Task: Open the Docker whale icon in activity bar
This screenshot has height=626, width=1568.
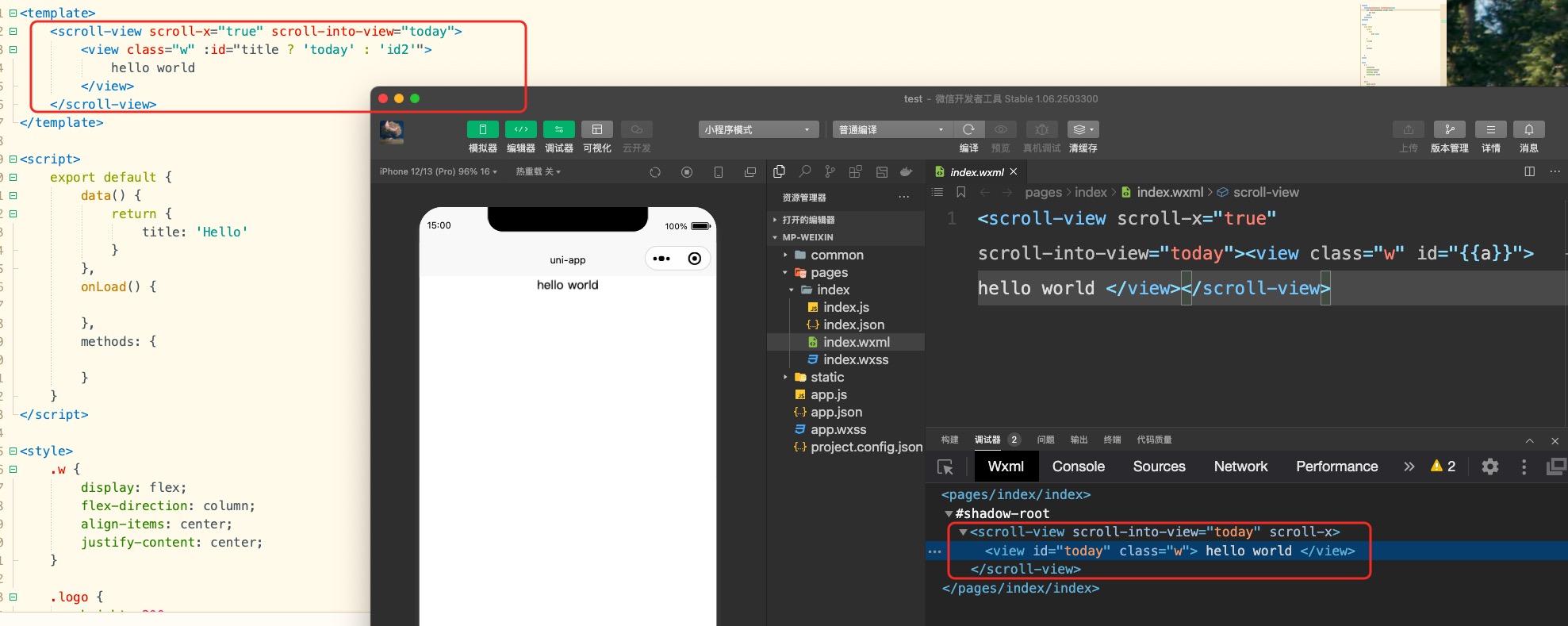Action: [x=907, y=171]
